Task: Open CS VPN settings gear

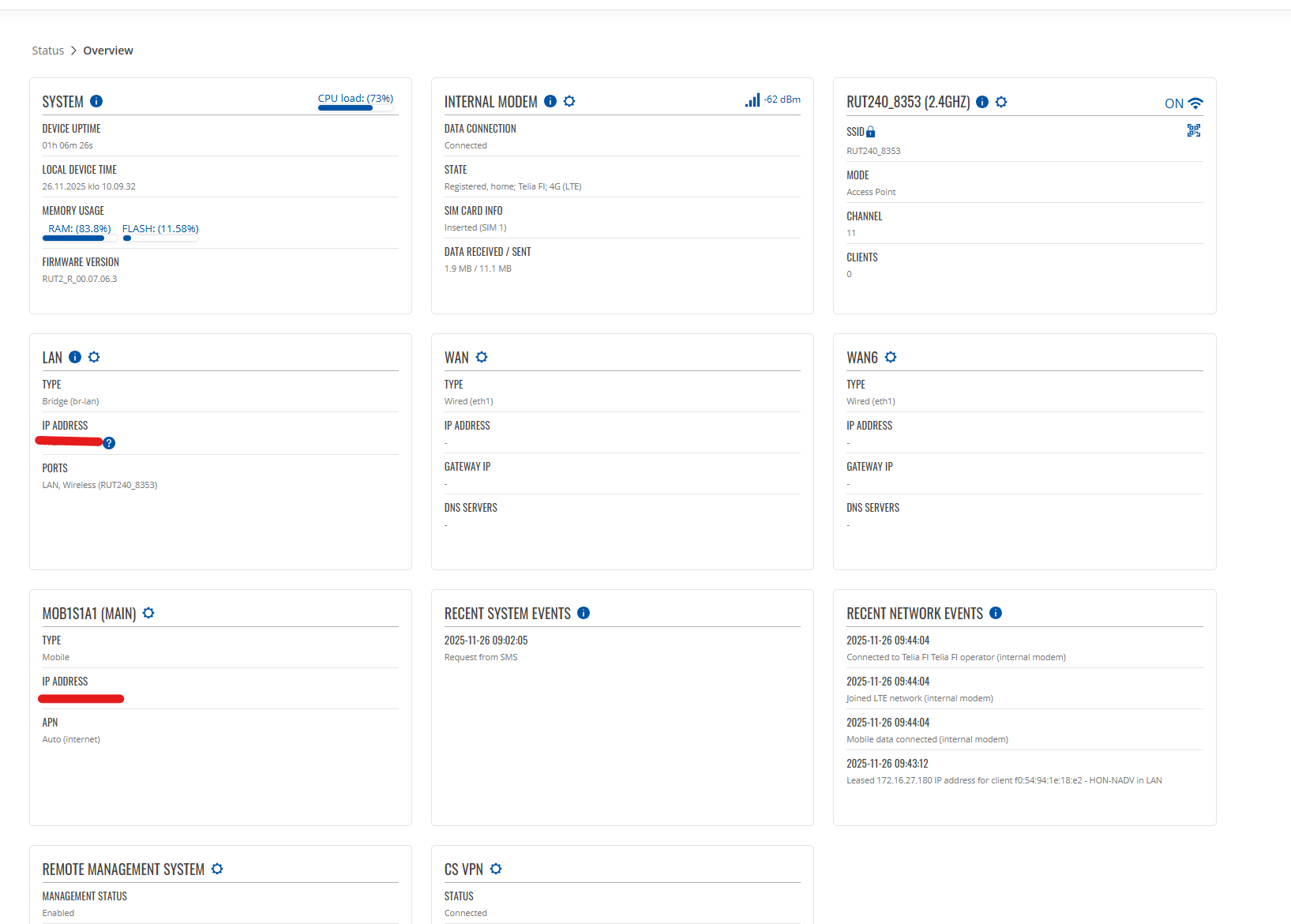Action: click(x=496, y=869)
